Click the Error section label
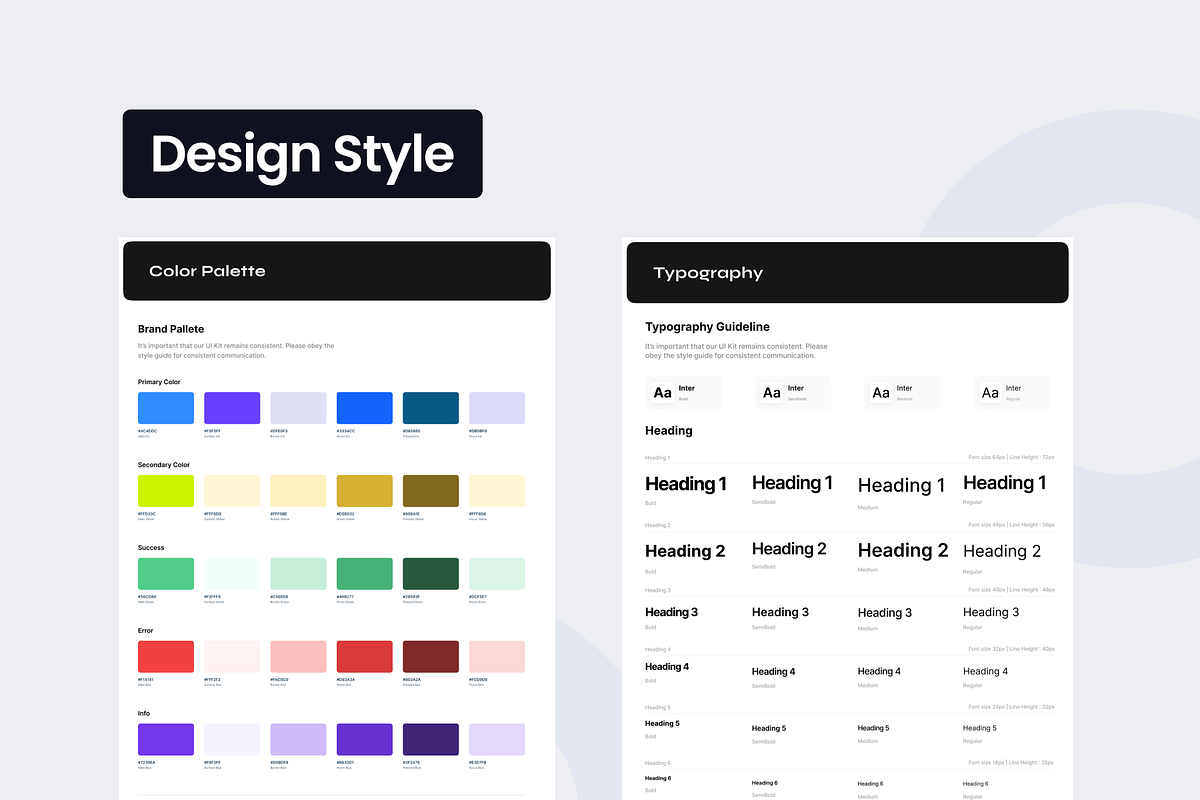Image resolution: width=1200 pixels, height=800 pixels. [146, 631]
